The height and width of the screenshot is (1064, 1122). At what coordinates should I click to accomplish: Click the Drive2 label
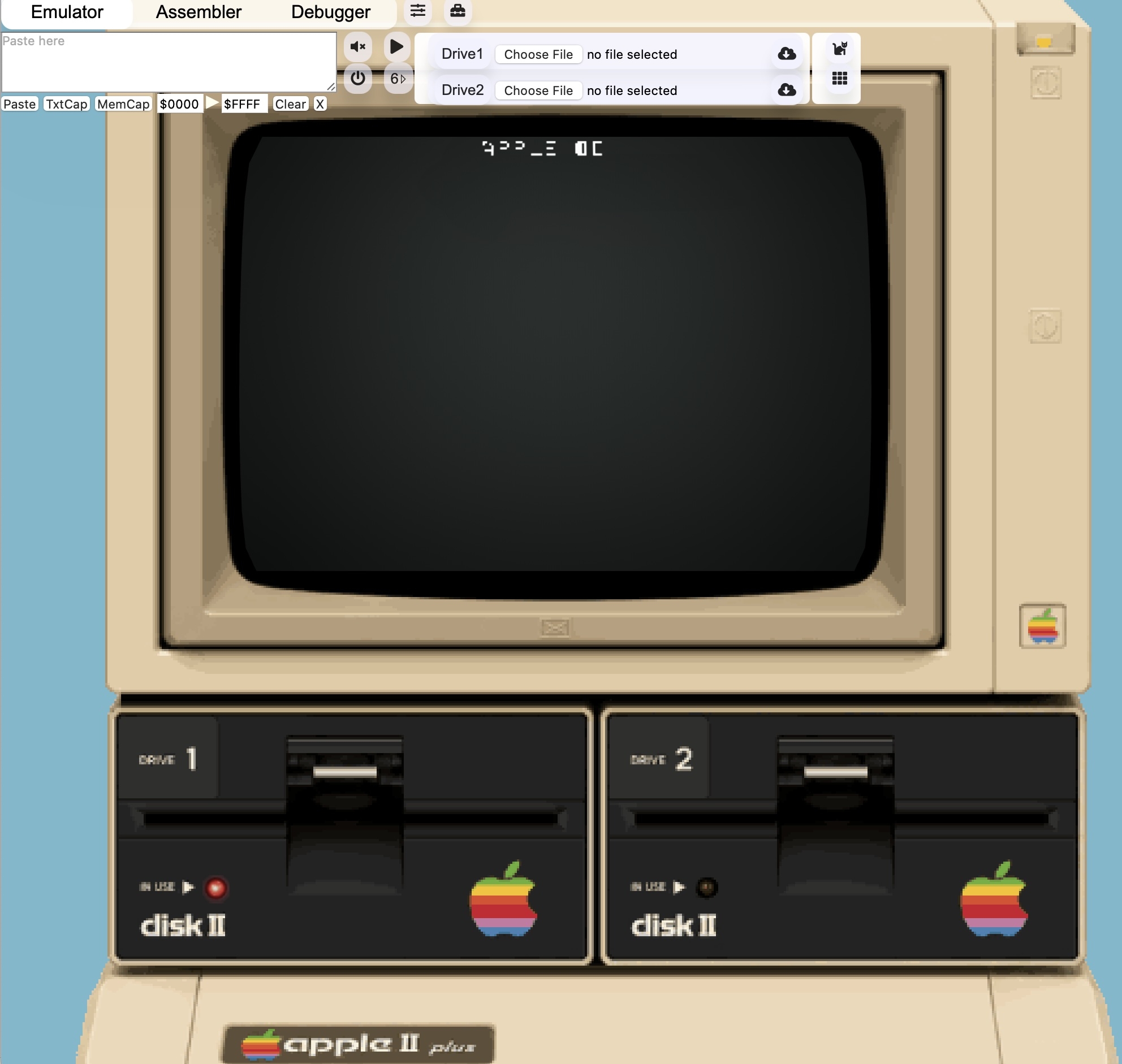[x=463, y=90]
